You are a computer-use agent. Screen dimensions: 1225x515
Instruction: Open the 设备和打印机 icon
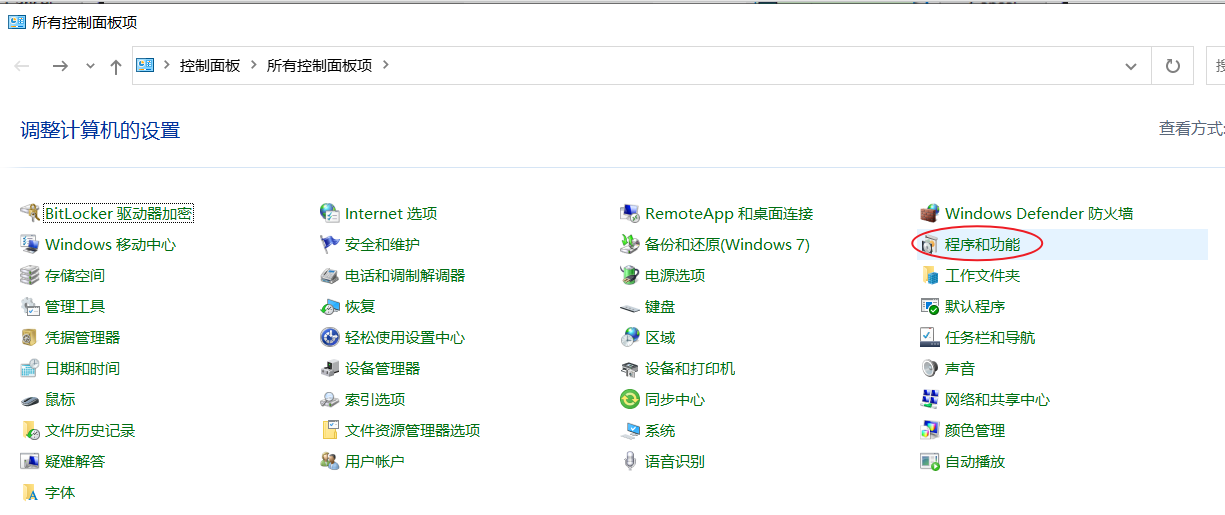629,368
